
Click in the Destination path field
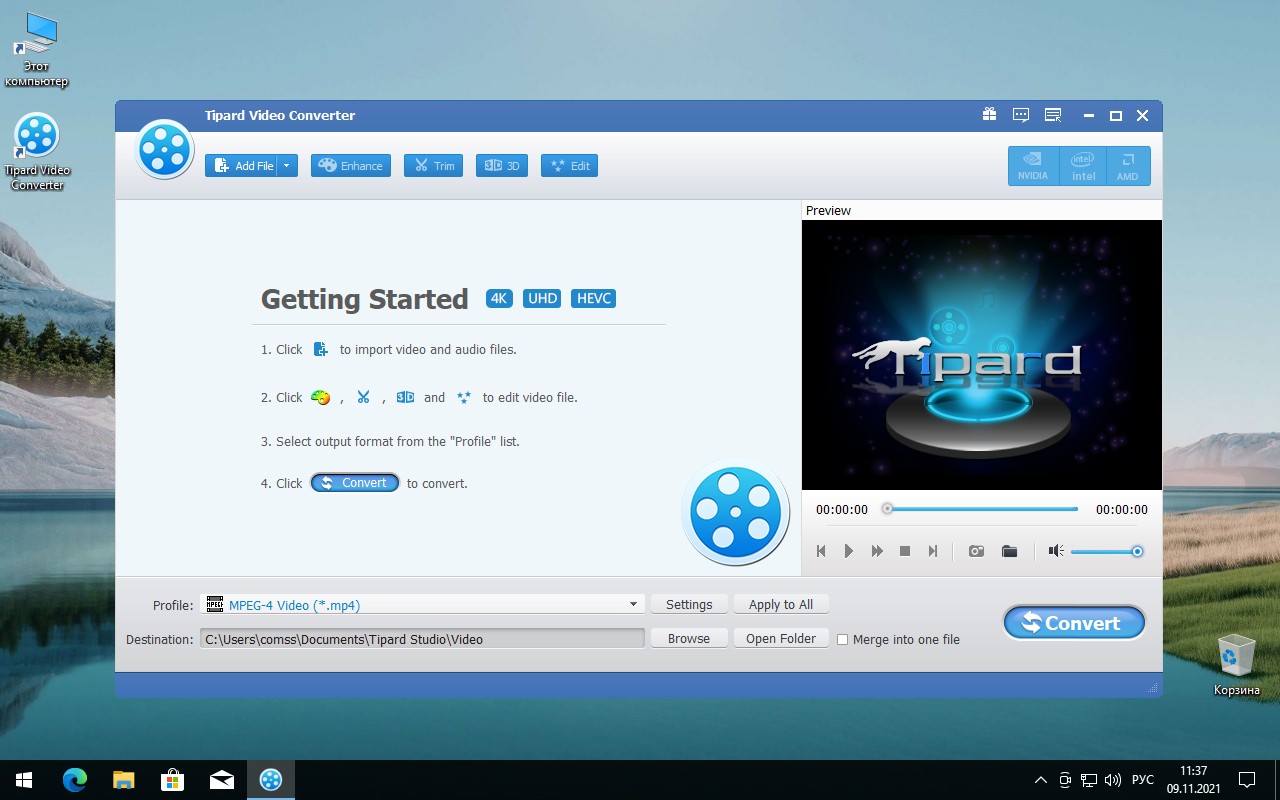pos(422,639)
